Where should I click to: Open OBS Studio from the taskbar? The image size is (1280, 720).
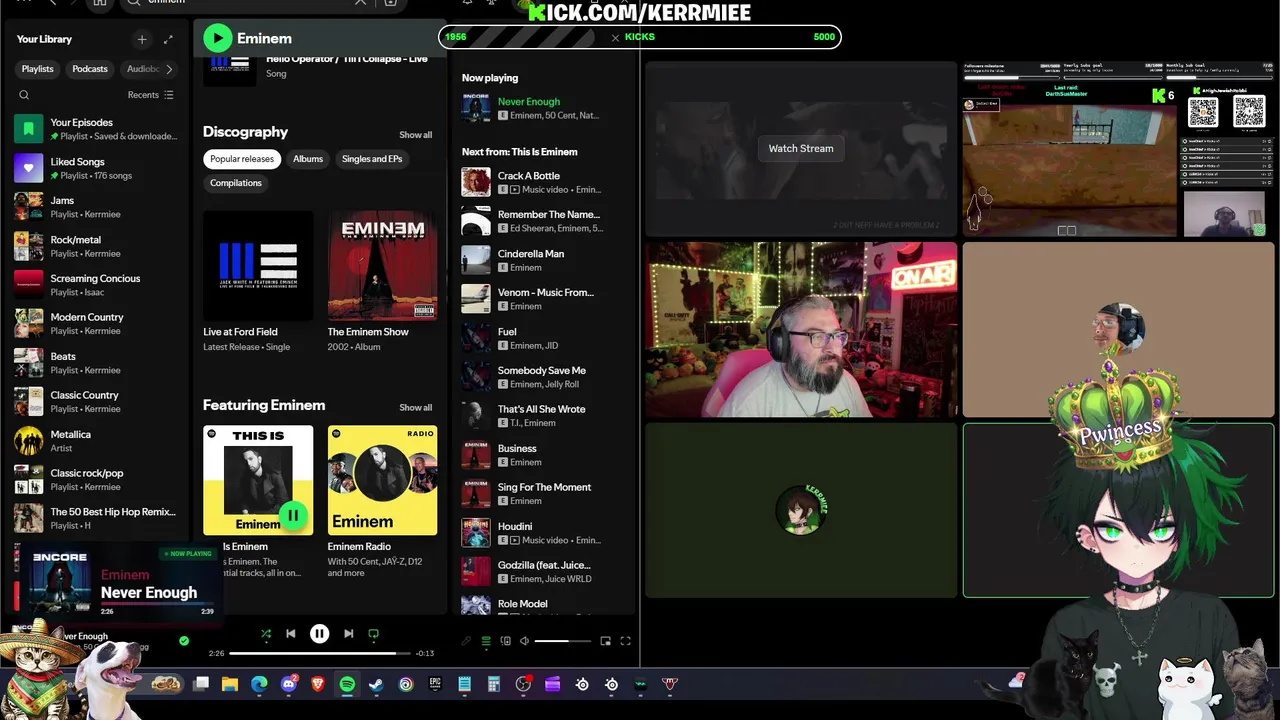pyautogui.click(x=523, y=684)
